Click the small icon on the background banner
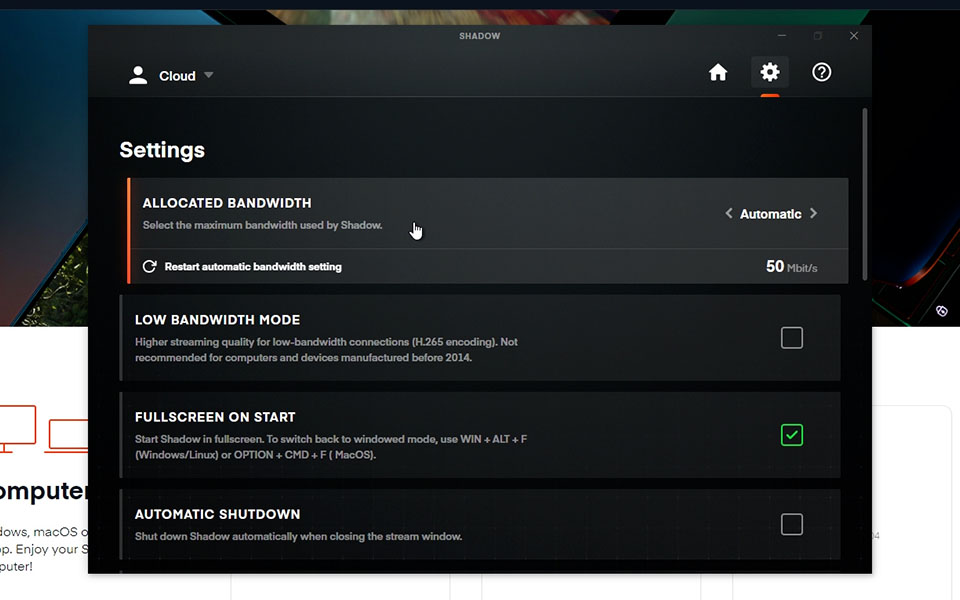 pyautogui.click(x=942, y=311)
